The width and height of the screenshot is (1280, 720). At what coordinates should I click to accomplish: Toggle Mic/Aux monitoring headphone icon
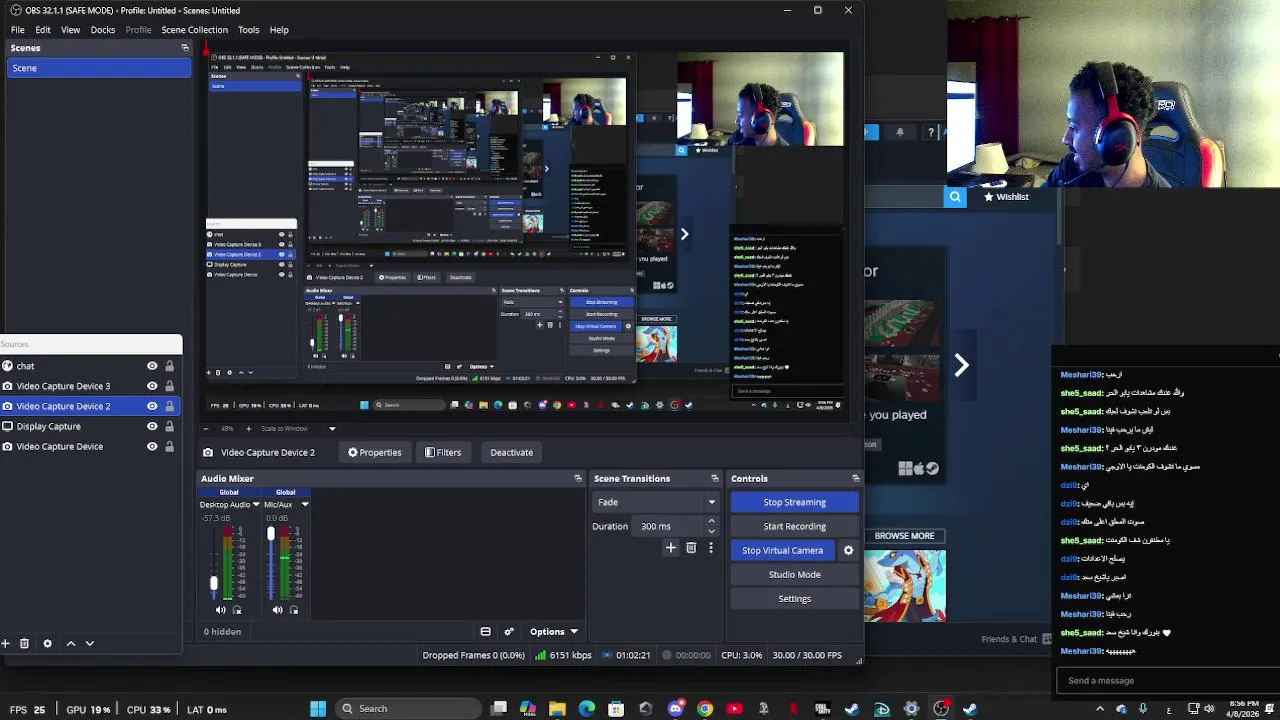(294, 610)
